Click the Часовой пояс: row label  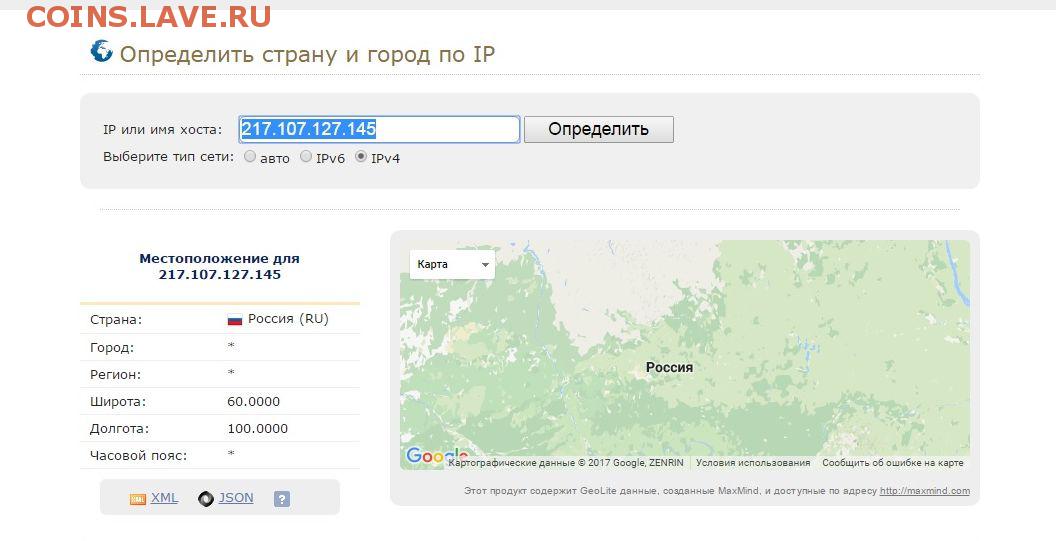tap(138, 455)
